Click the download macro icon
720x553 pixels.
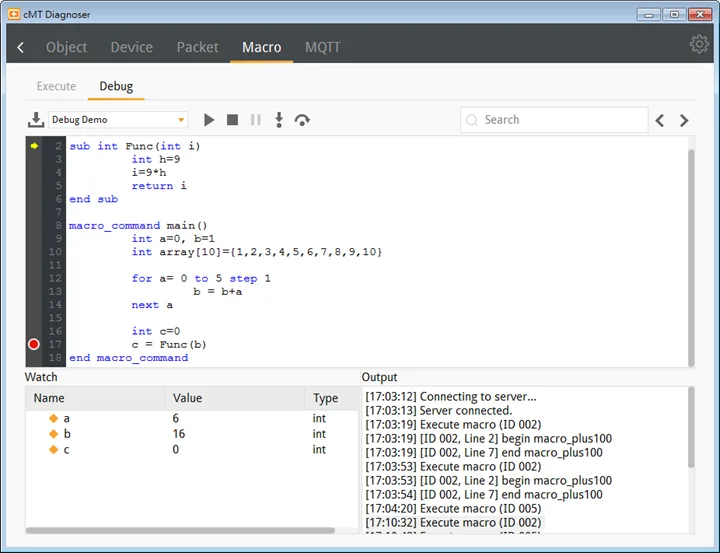(x=36, y=120)
